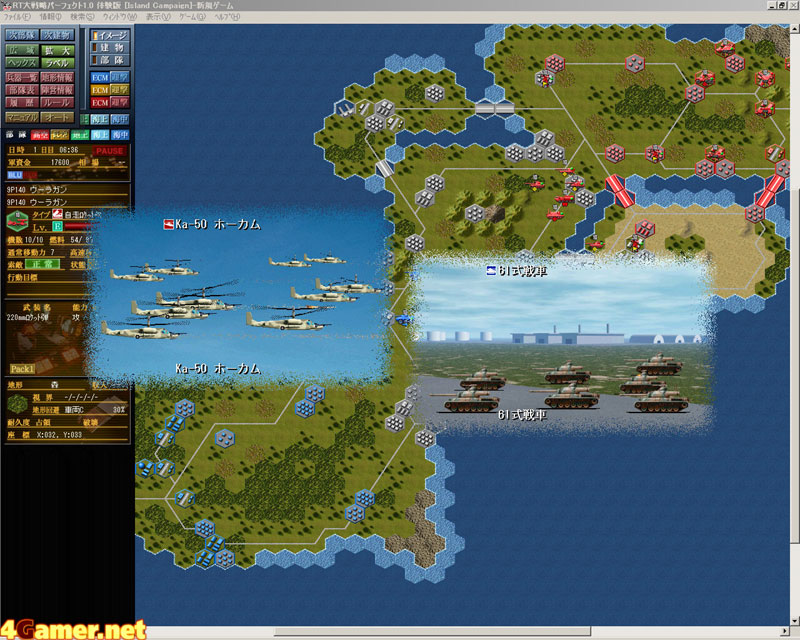The image size is (800, 640).
Task: Click the forest terrain hex icon
Action: 17,404
